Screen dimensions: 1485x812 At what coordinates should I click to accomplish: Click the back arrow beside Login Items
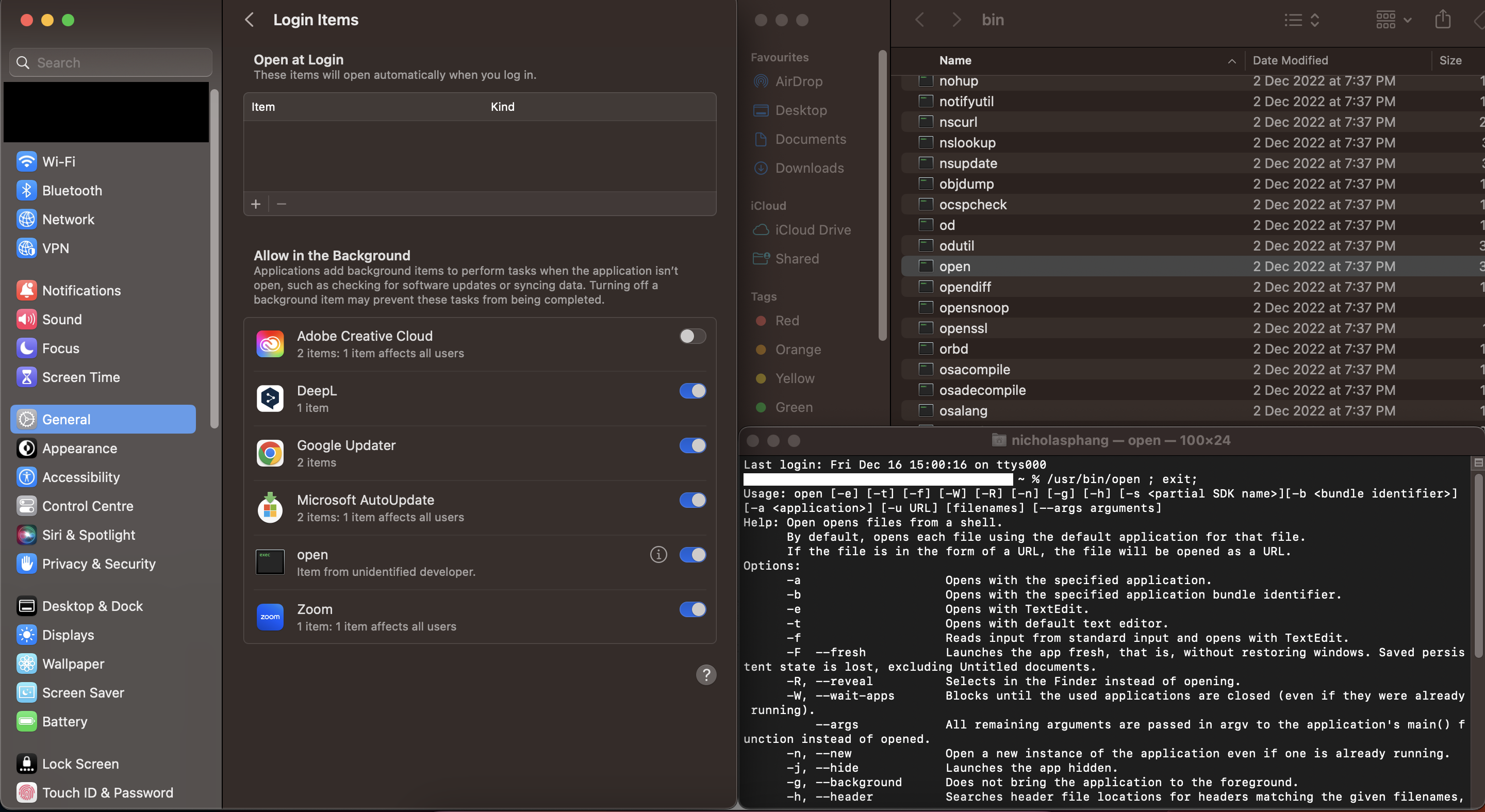point(249,20)
